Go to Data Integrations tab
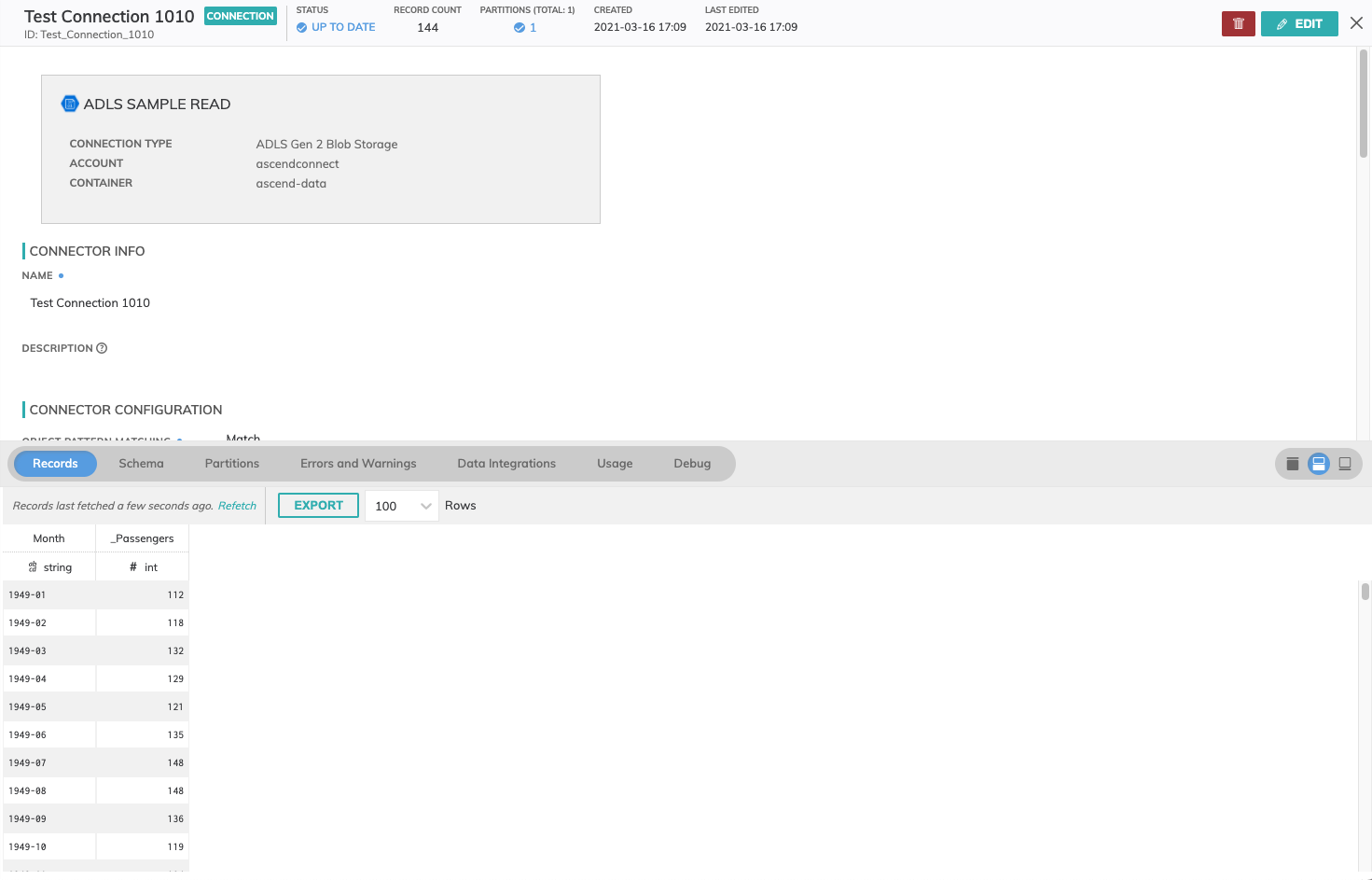1372x880 pixels. click(506, 464)
